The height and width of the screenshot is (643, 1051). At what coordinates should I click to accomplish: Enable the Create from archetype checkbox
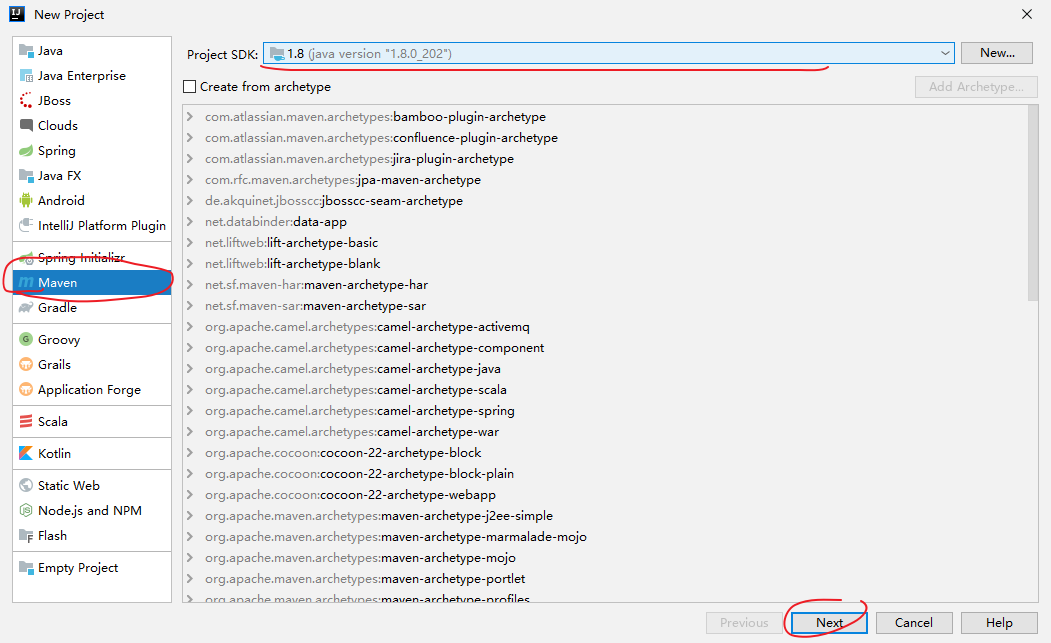click(190, 86)
